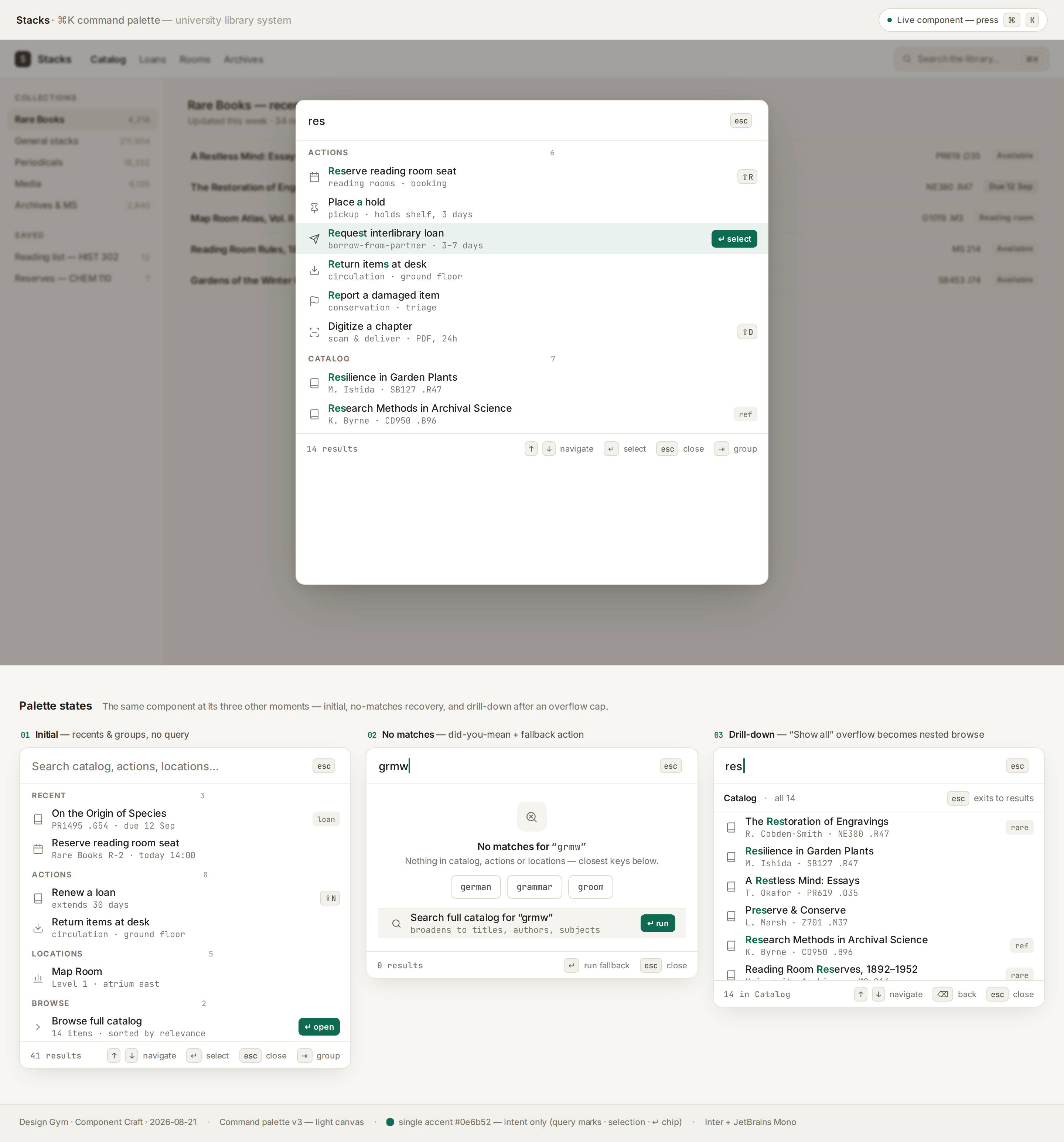Click the download-tray icon beside Return items at desk in Initial panel

click(x=38, y=928)
